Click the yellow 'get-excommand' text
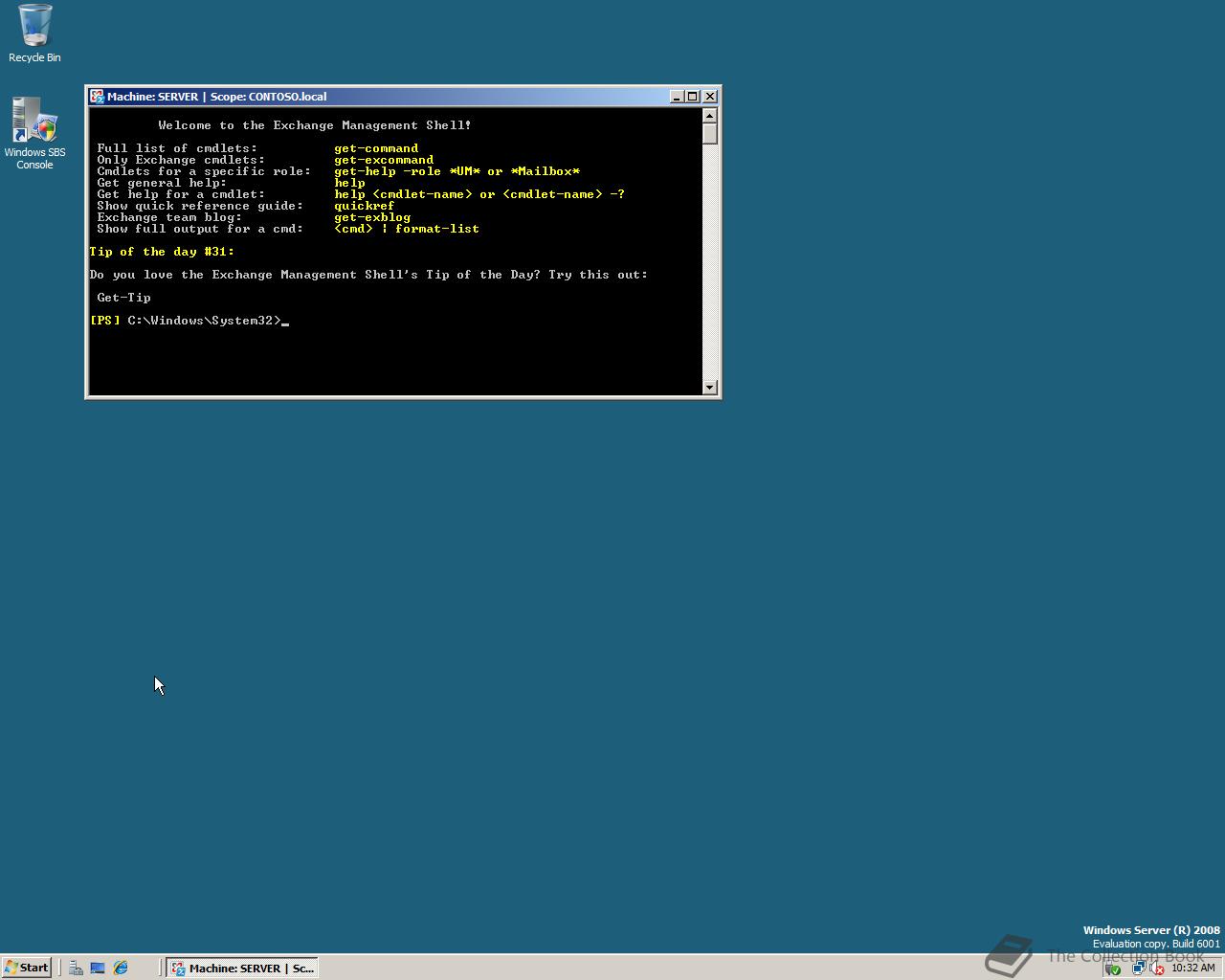Viewport: 1225px width, 980px height. [384, 160]
